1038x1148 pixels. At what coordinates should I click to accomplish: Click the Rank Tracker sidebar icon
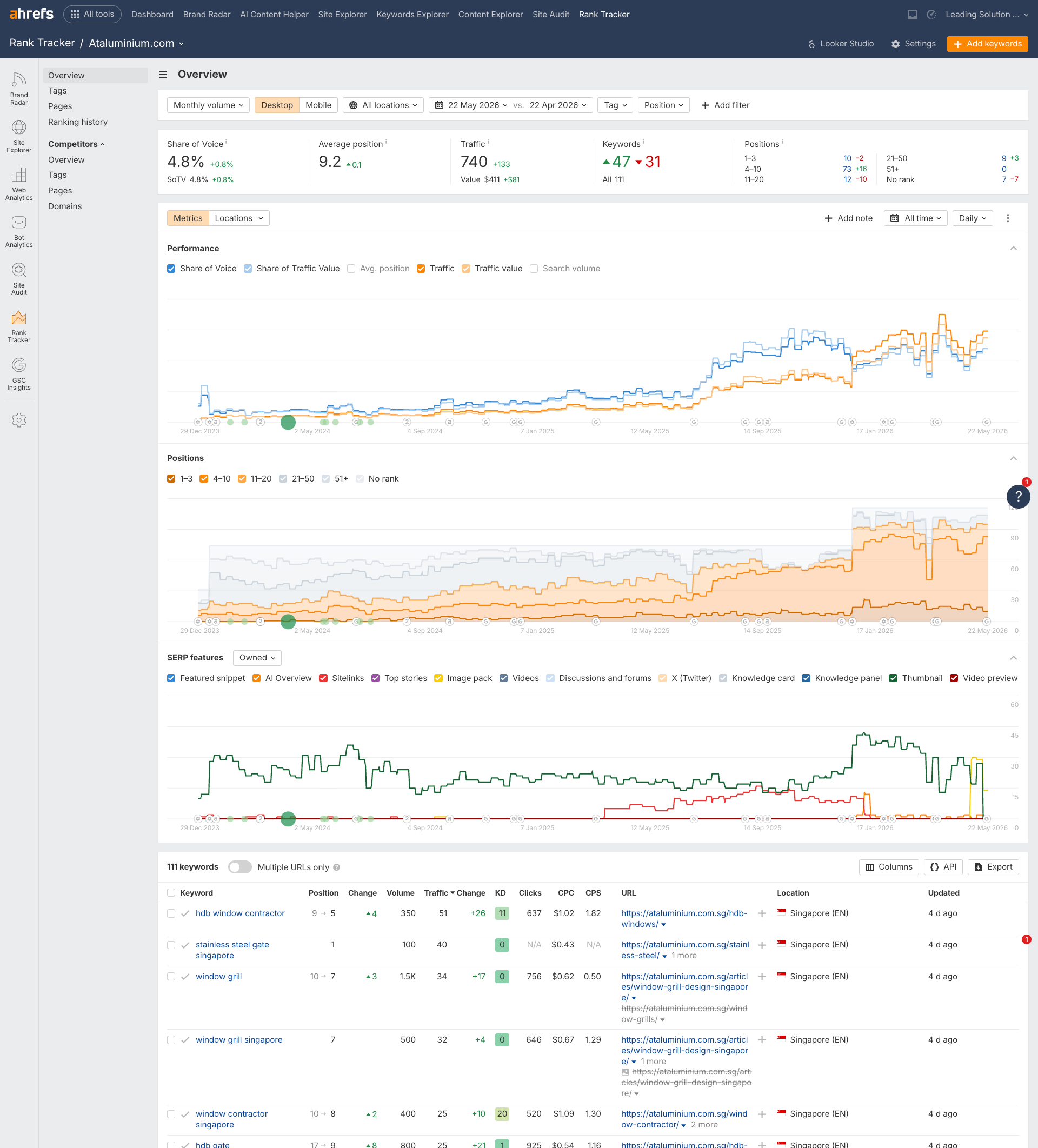point(19,327)
